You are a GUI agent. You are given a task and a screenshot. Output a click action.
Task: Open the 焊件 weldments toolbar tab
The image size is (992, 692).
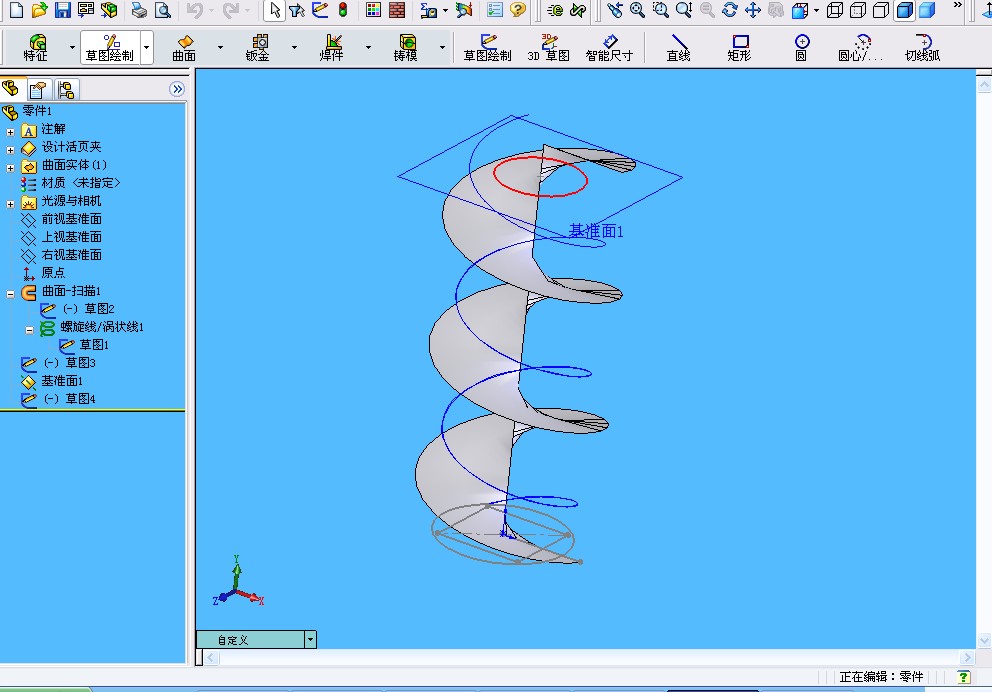332,47
